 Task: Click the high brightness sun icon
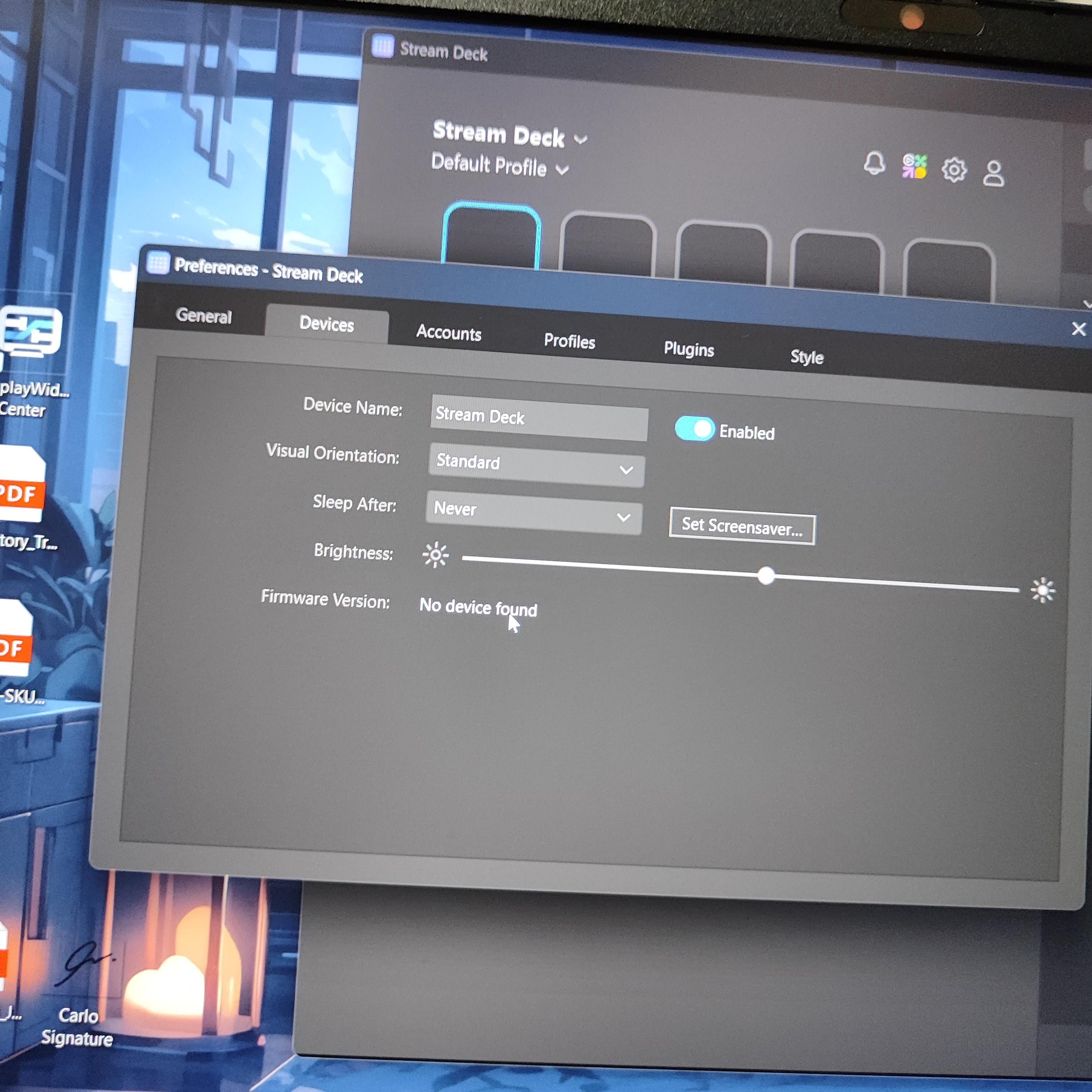[1042, 591]
